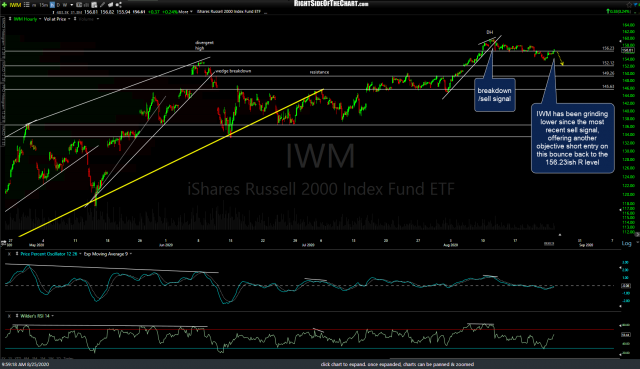Click the 'iShares Russell 2000 Index Fund ETF' header description
The image size is (640, 369).
click(229, 12)
